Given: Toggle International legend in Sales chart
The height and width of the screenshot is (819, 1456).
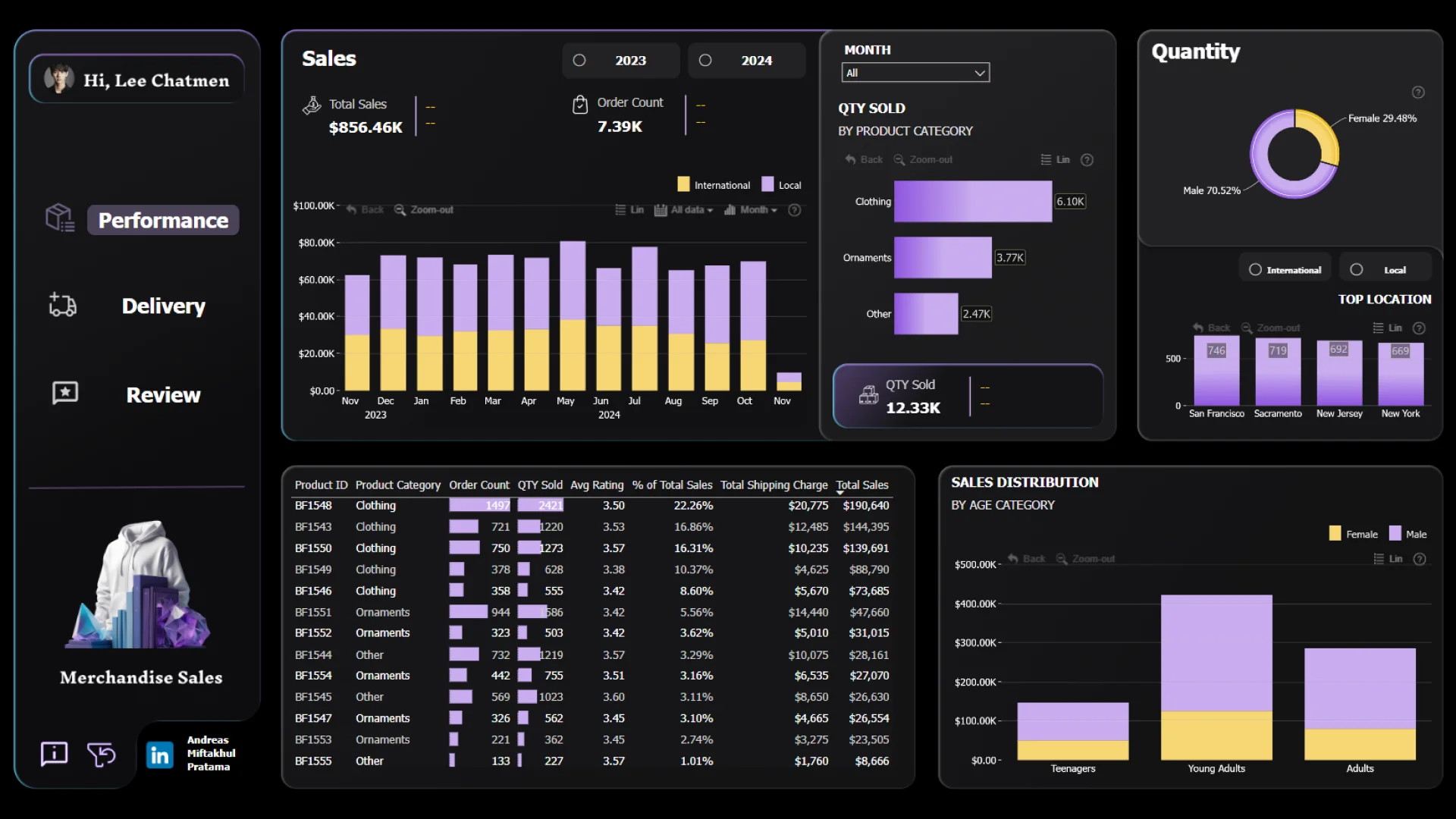Looking at the screenshot, I should 713,185.
